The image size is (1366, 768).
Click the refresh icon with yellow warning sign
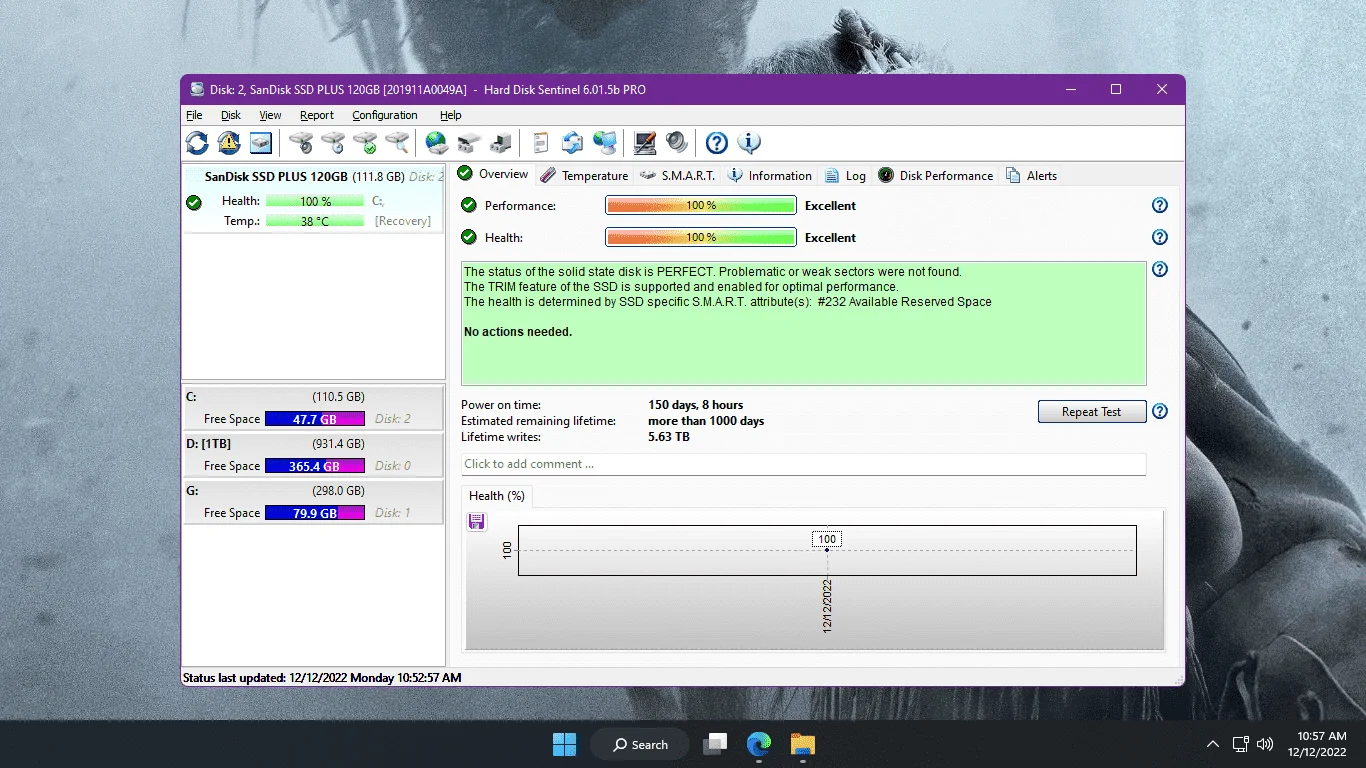click(x=229, y=143)
